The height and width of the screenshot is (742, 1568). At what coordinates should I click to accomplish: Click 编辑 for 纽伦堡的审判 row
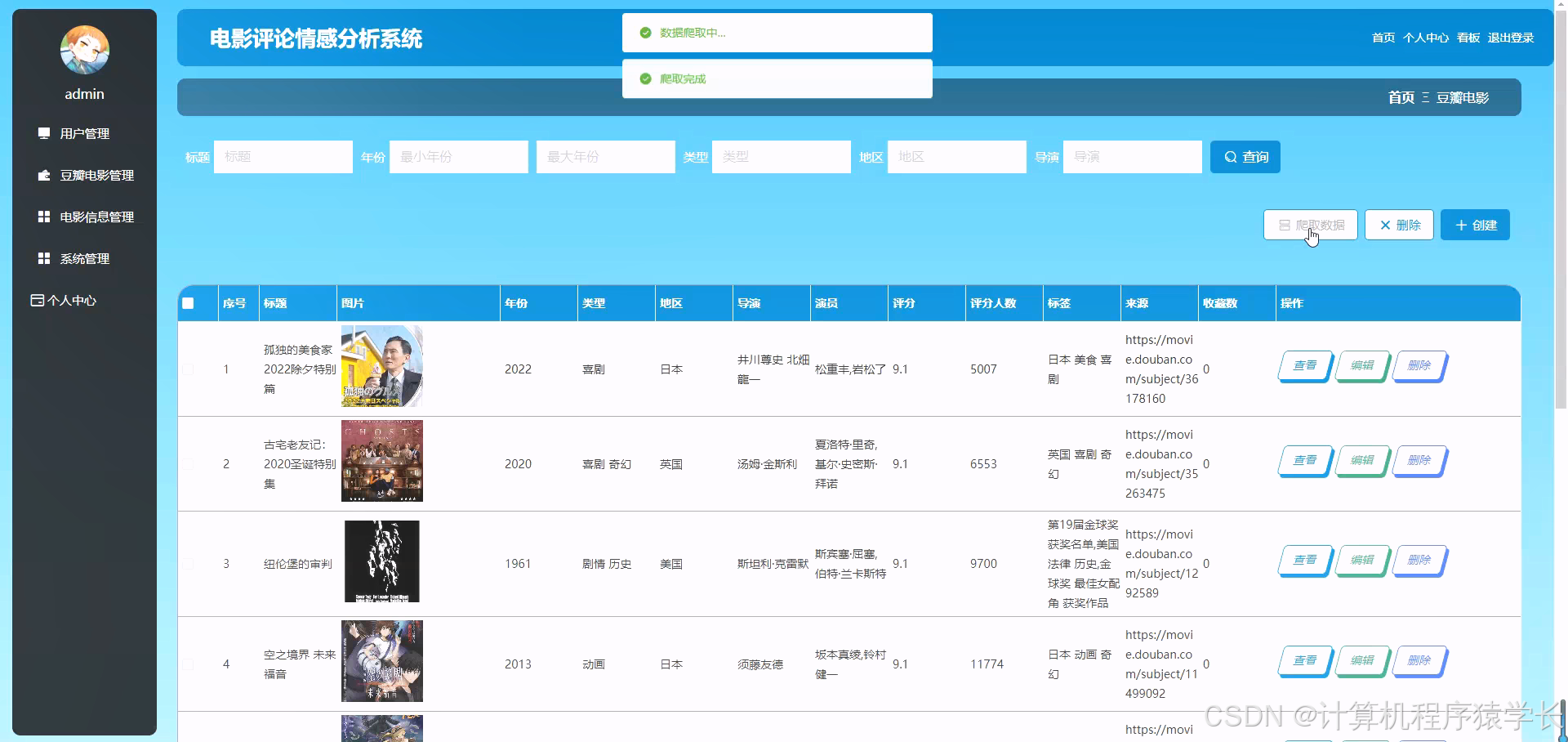(1362, 560)
